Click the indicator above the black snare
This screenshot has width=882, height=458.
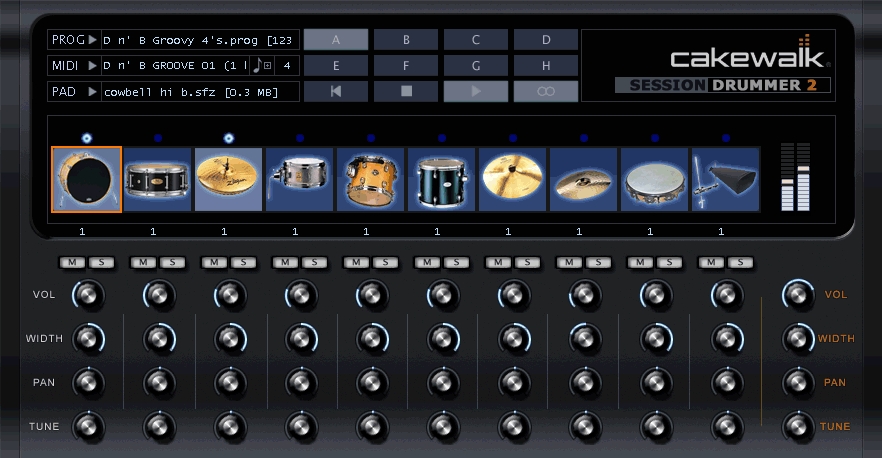(x=158, y=138)
